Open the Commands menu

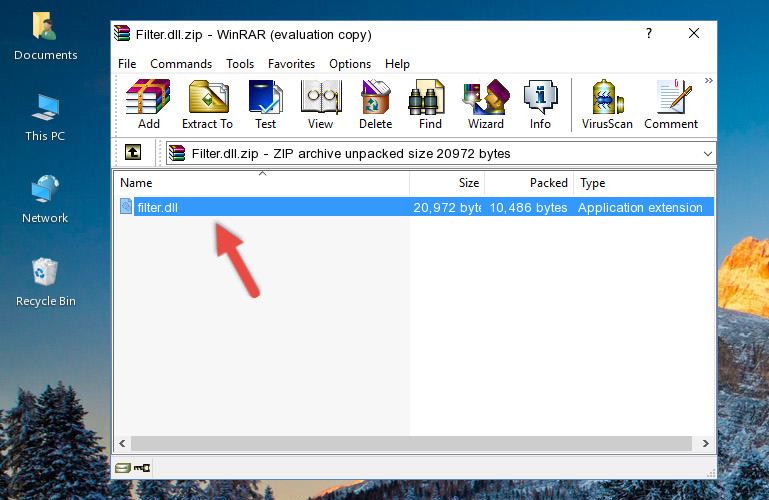click(181, 64)
